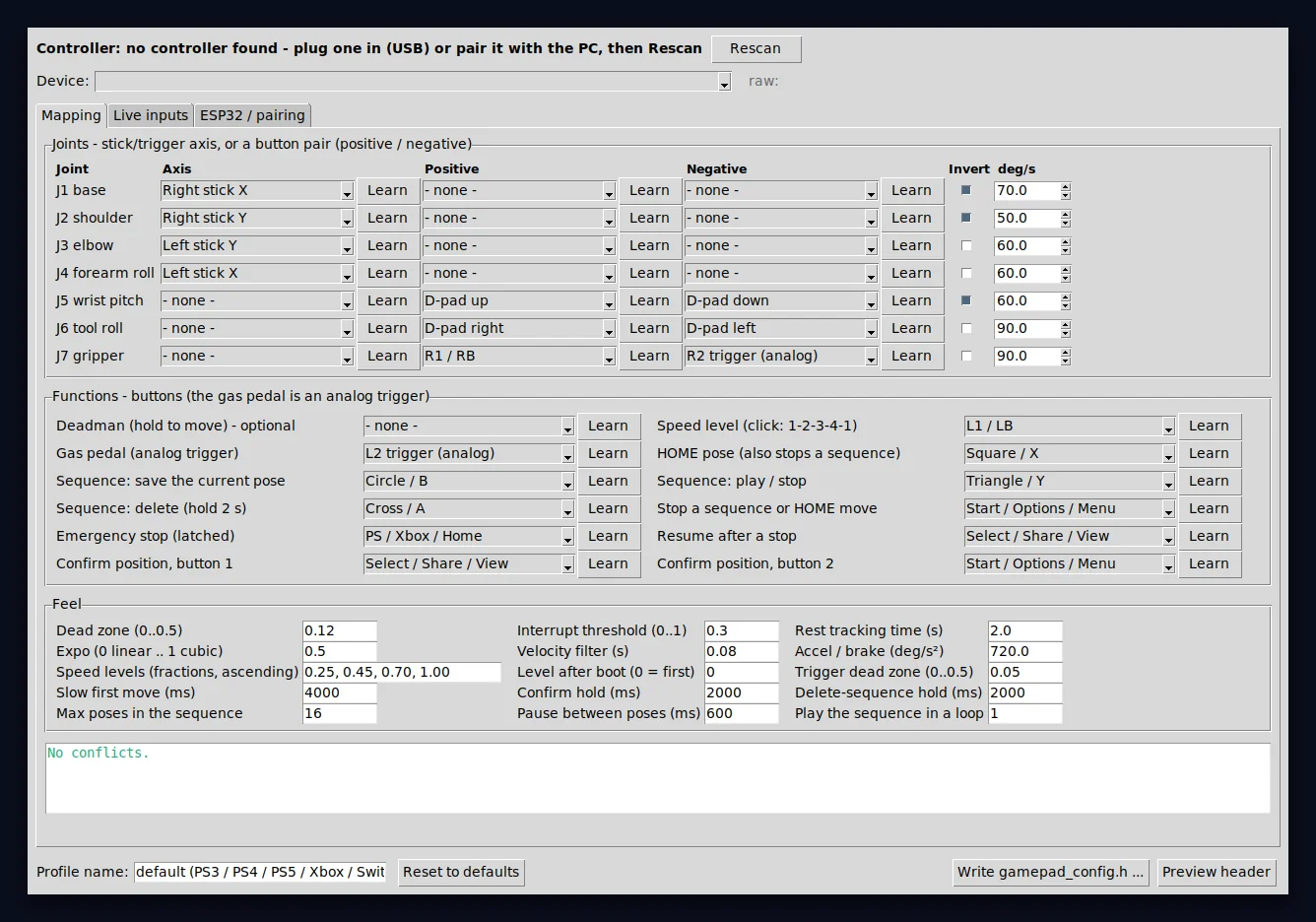The height and width of the screenshot is (922, 1316).
Task: Click the Trigger dead zone field
Action: click(1025, 672)
